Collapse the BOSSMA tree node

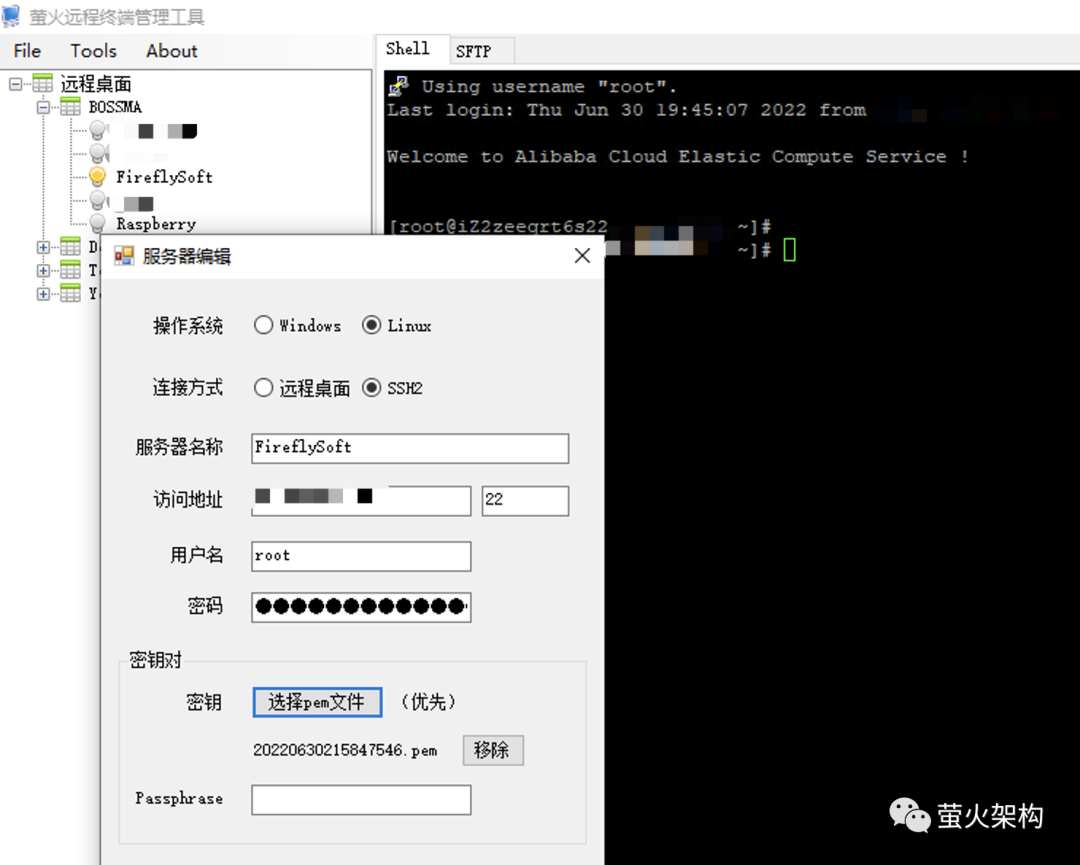(x=43, y=107)
